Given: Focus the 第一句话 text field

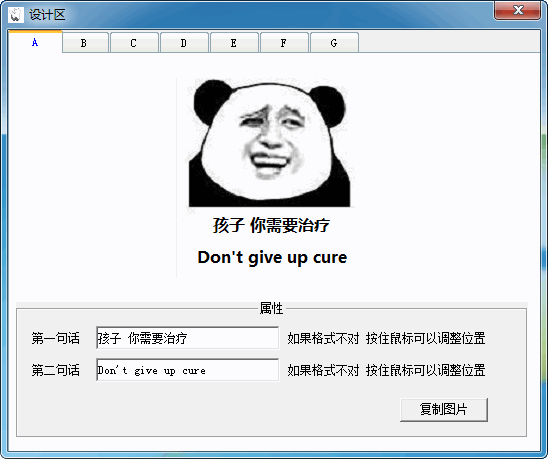Looking at the screenshot, I should point(188,338).
